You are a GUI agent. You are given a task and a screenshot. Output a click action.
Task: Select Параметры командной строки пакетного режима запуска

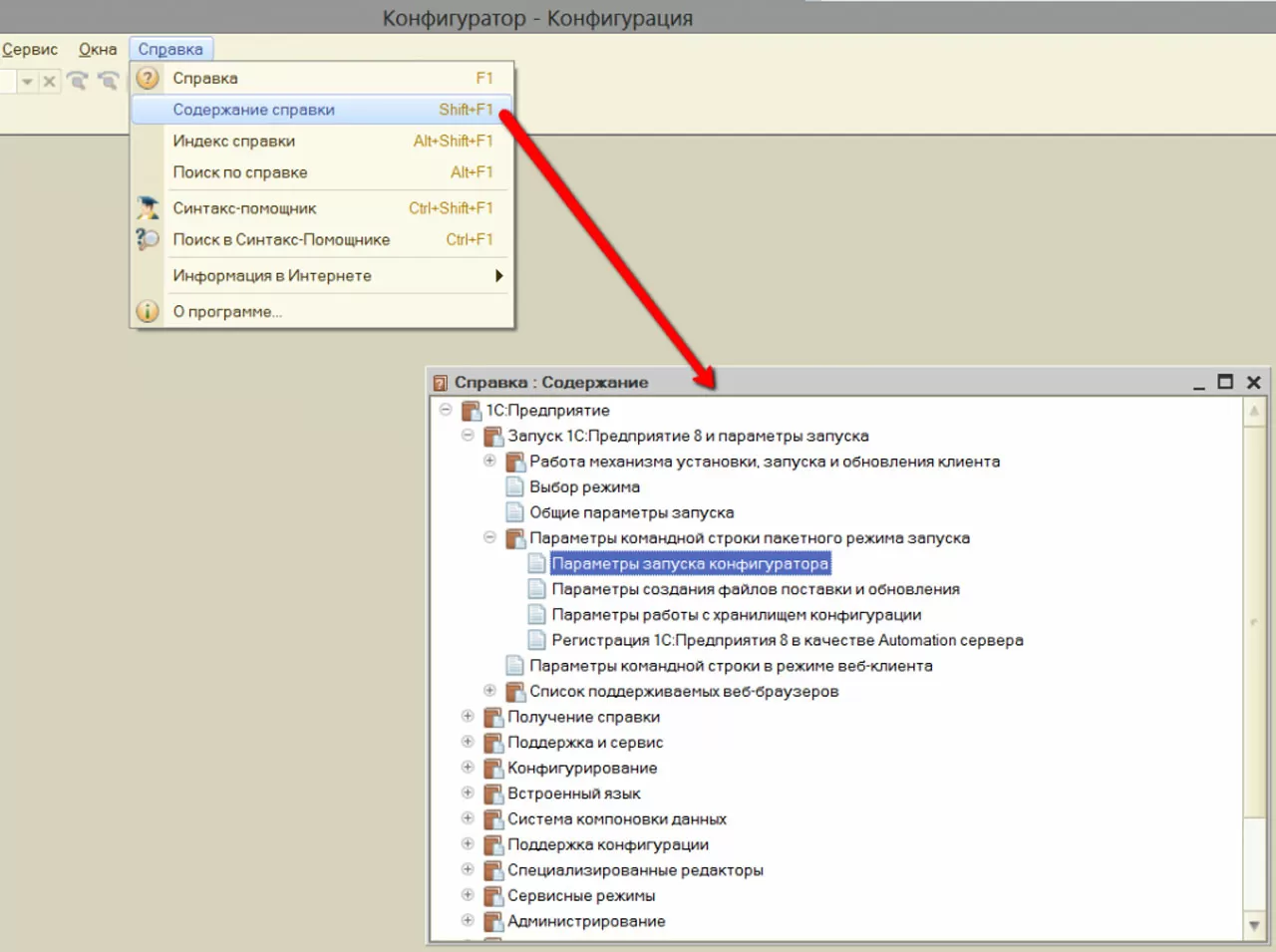pyautogui.click(x=750, y=538)
